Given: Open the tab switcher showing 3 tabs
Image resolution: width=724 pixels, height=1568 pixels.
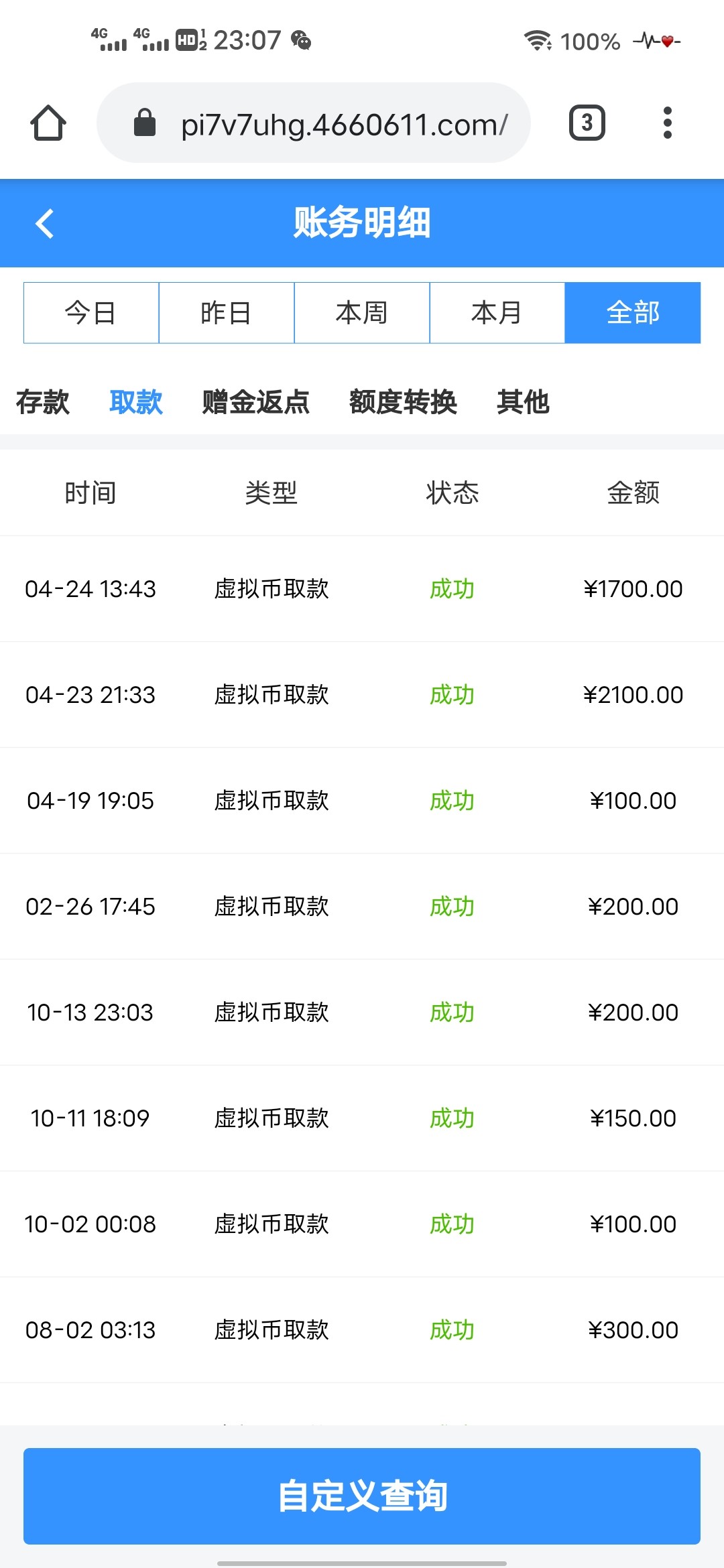Looking at the screenshot, I should click(x=587, y=123).
